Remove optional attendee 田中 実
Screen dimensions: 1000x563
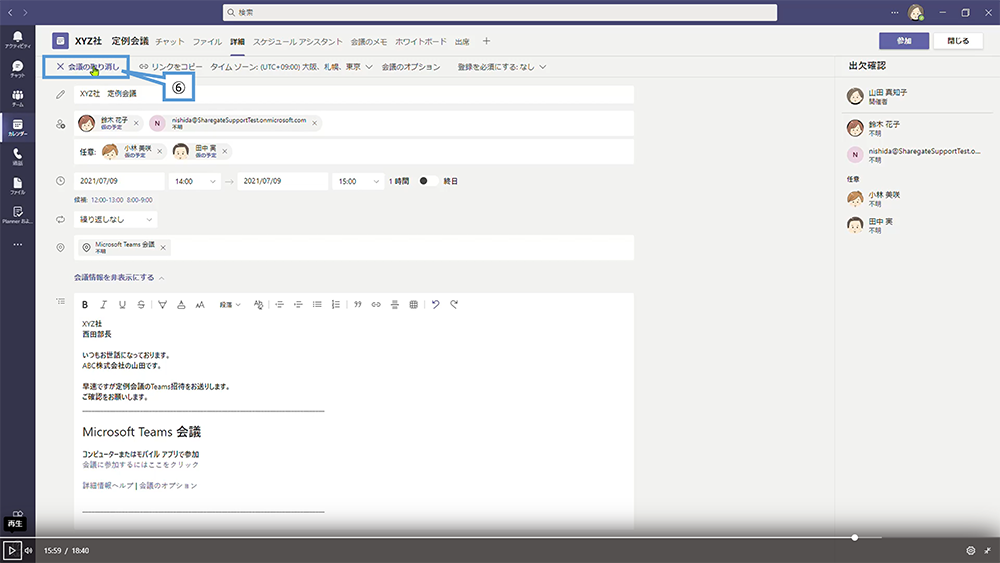224,151
